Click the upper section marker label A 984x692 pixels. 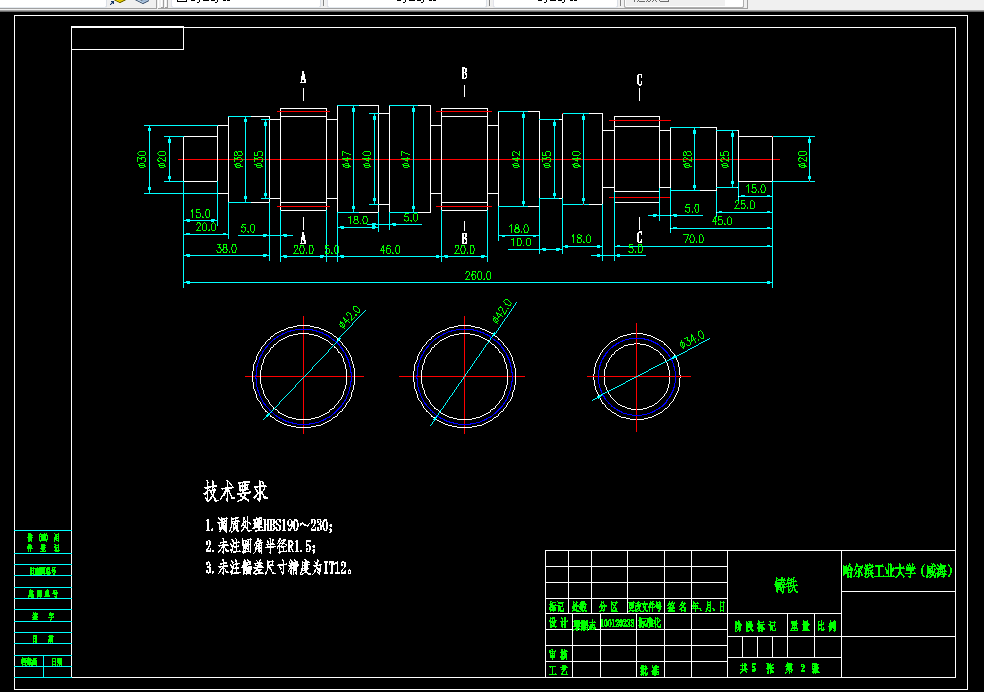(303, 78)
